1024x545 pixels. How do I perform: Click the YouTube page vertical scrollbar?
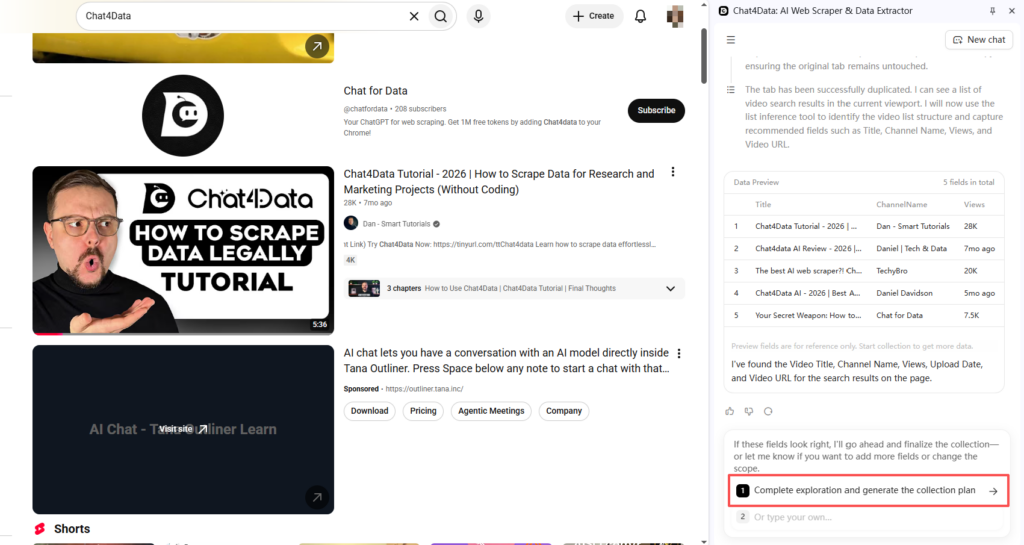pos(704,56)
